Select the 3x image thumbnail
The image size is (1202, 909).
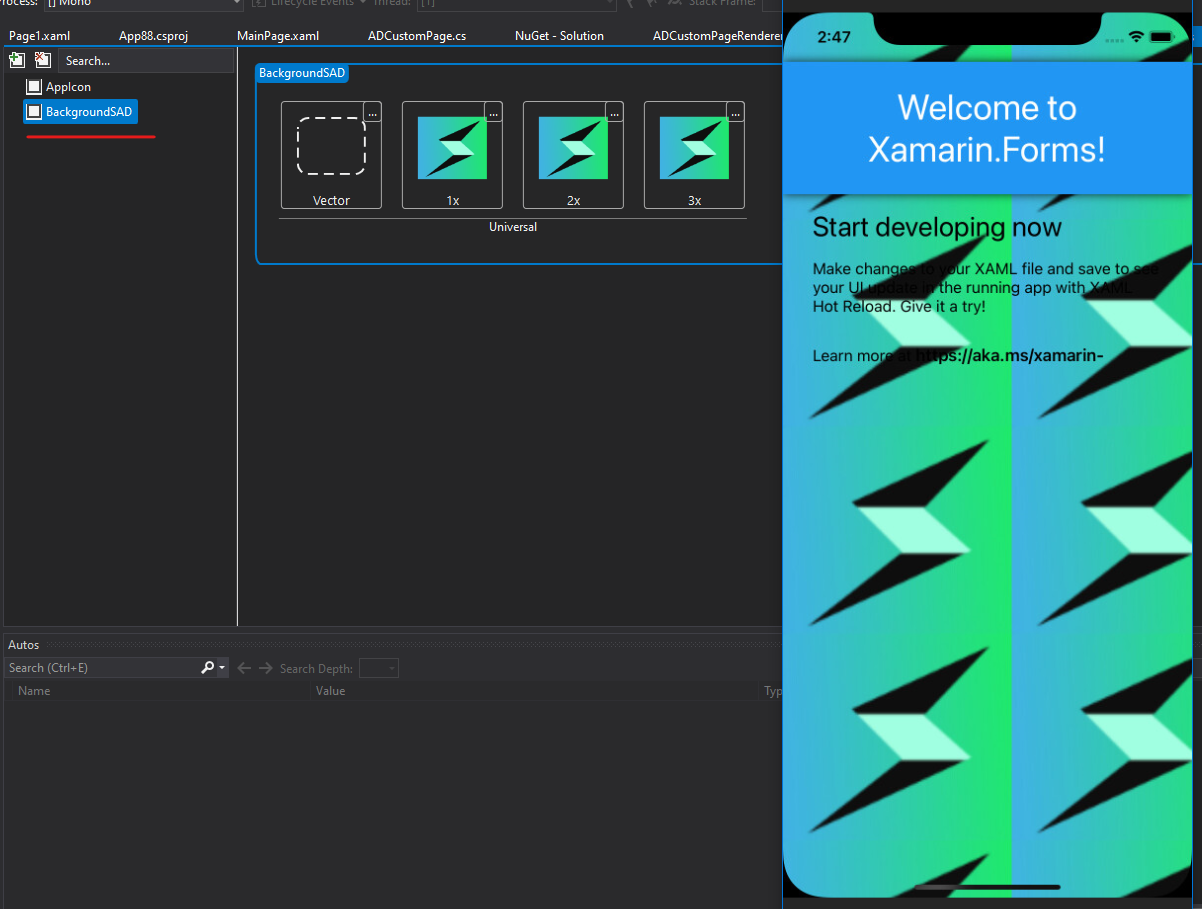[x=694, y=147]
